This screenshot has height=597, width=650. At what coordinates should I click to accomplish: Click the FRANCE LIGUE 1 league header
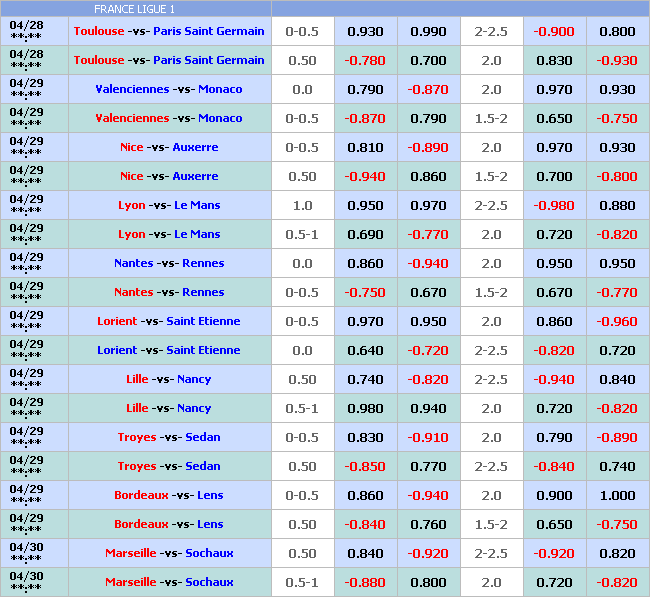click(134, 9)
